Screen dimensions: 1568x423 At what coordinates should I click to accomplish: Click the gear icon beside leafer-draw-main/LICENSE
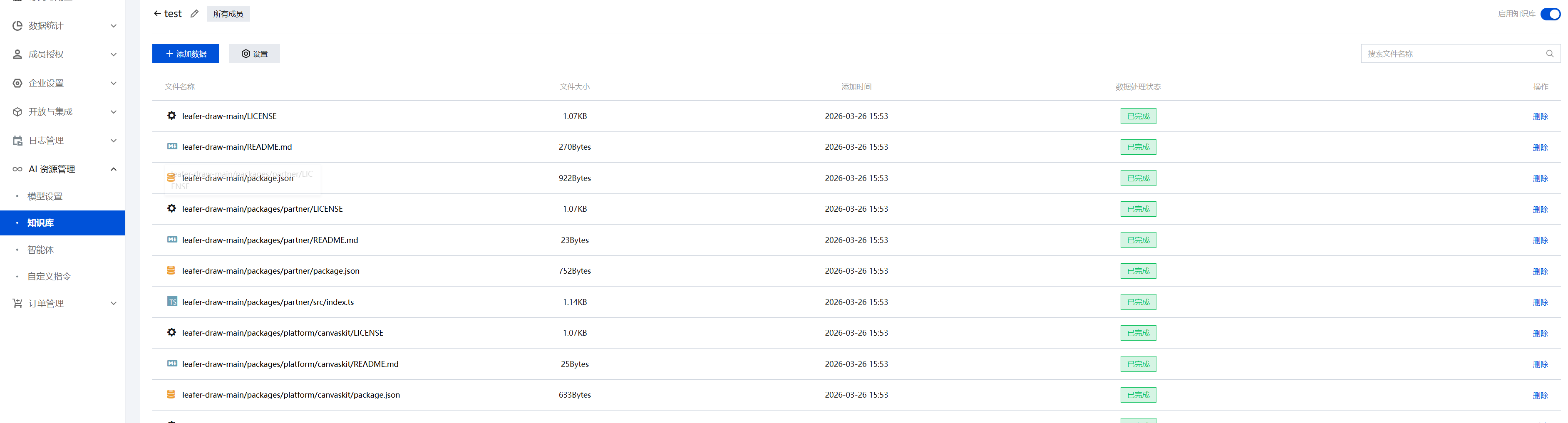click(171, 116)
